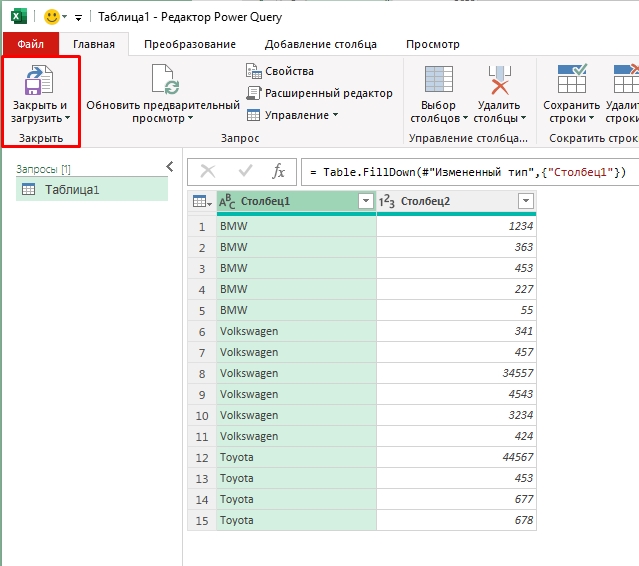Open the Файл tab
The height and width of the screenshot is (566, 639).
point(31,44)
